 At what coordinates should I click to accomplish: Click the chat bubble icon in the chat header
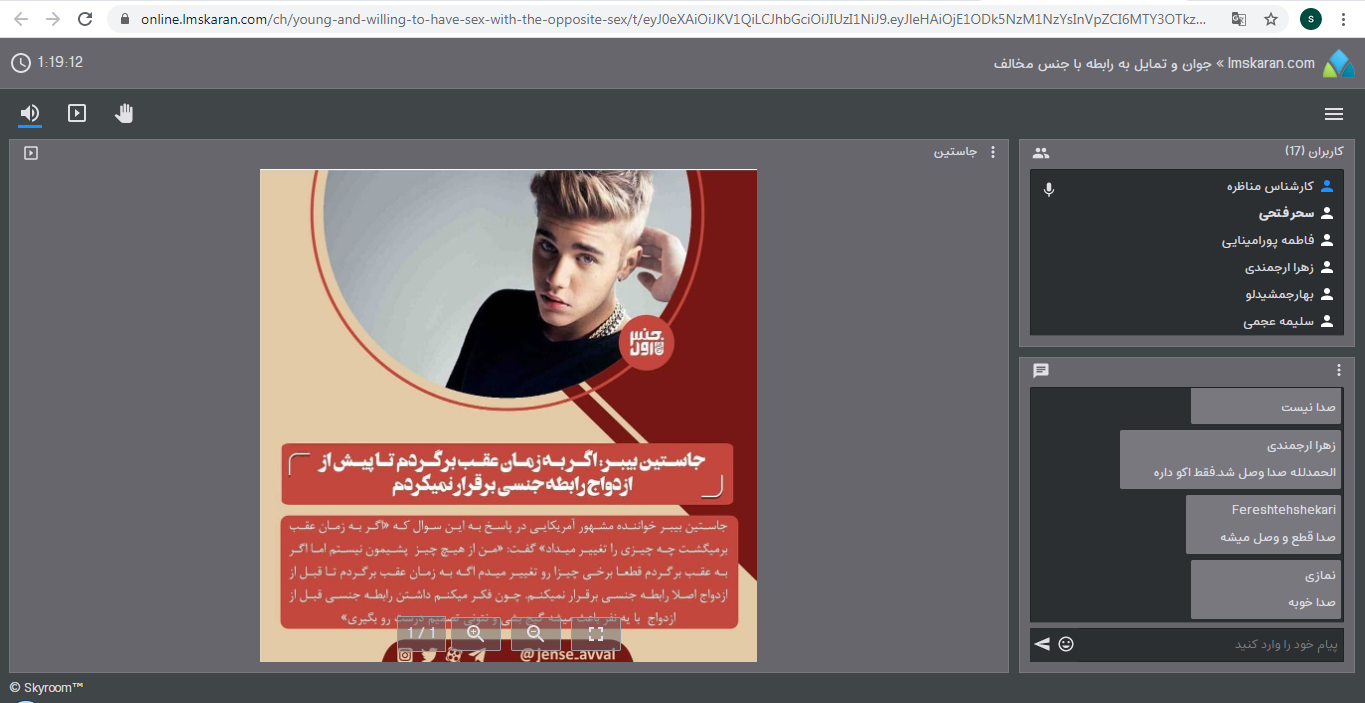1041,371
